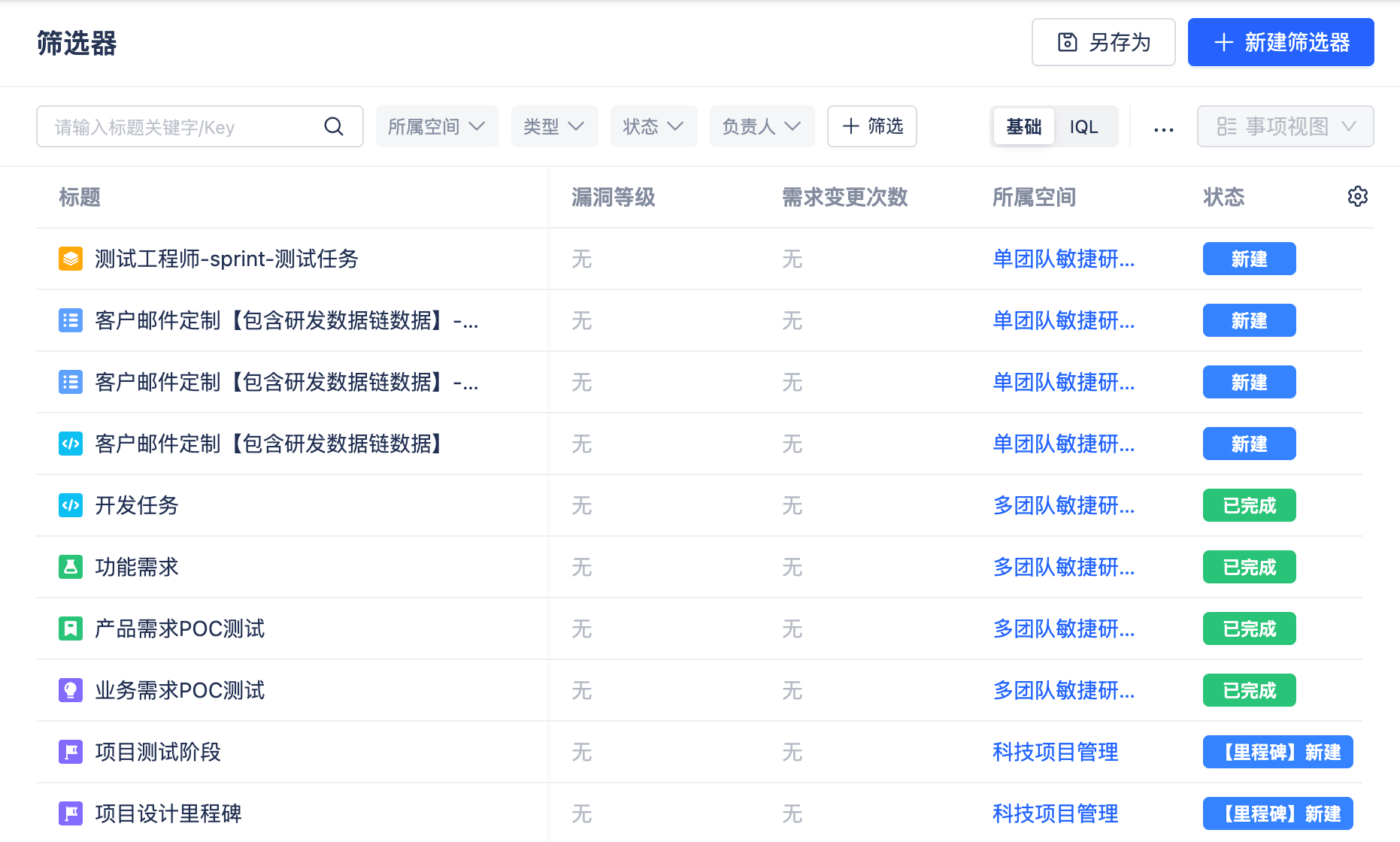Screen dimensions: 1400x842
Task: Click the 已完成 status badge for 开发任务
Action: point(1249,505)
